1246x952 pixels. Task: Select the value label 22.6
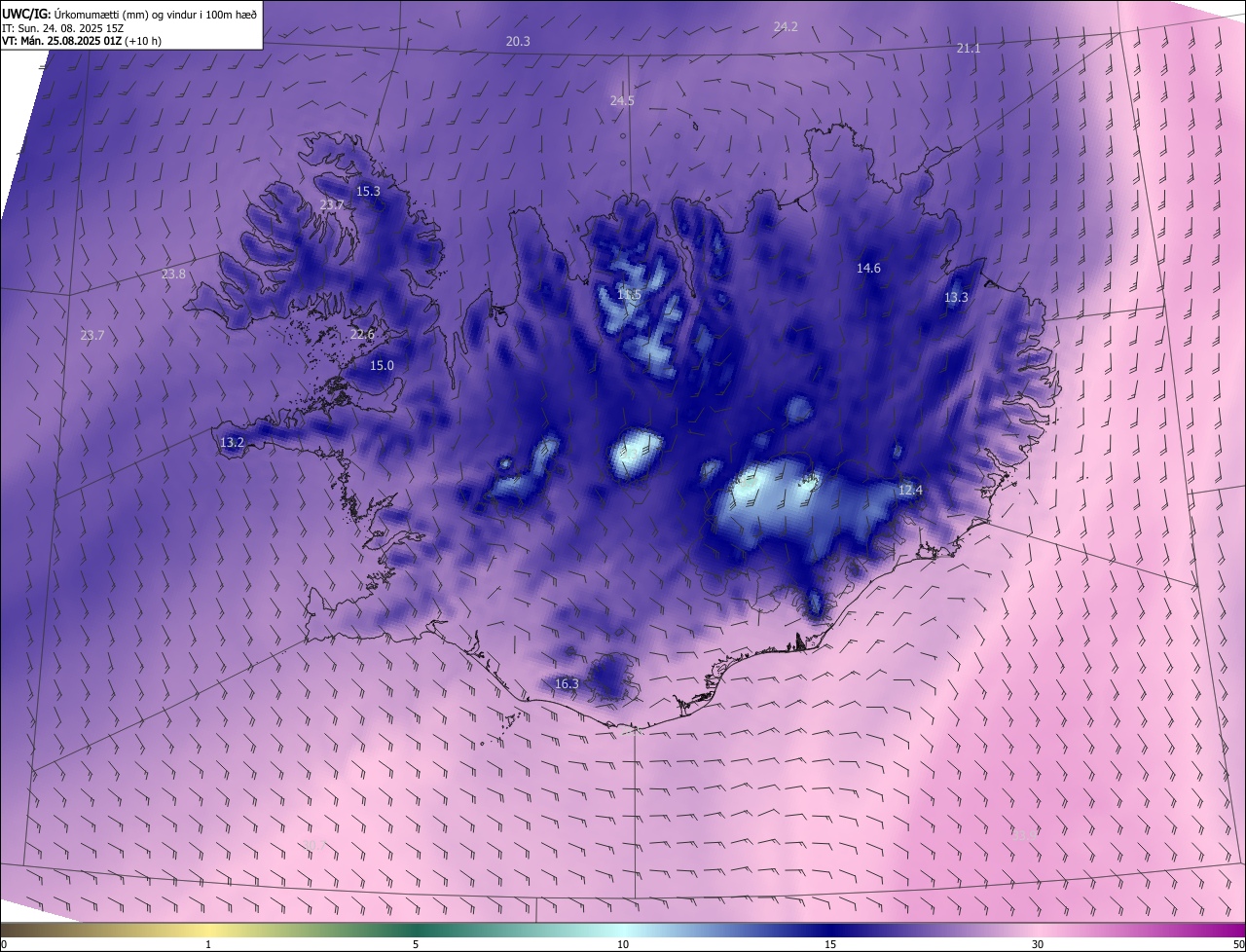pos(362,334)
